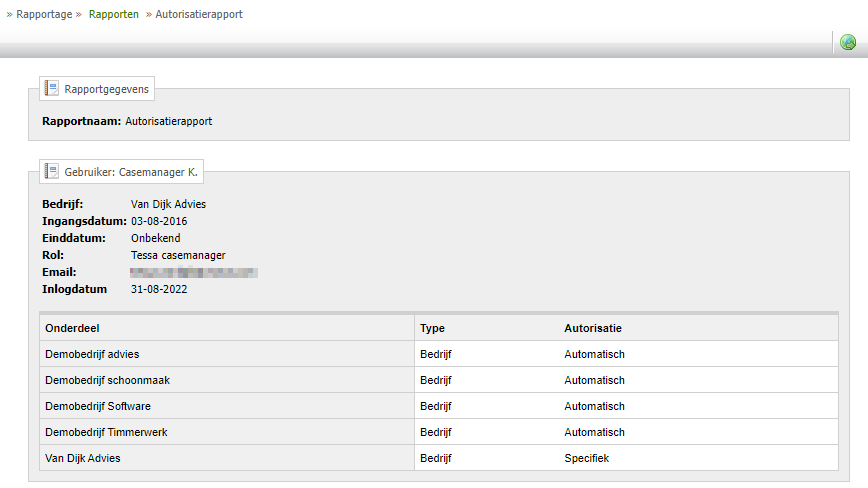
Task: Click the Rapportgegevens section icon
Action: (52, 89)
